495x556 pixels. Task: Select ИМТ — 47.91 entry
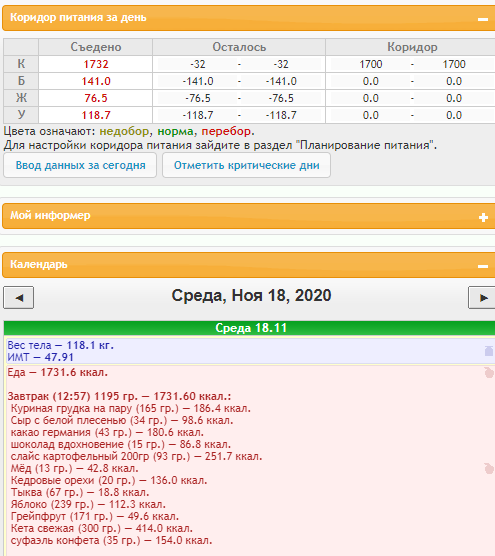point(40,357)
